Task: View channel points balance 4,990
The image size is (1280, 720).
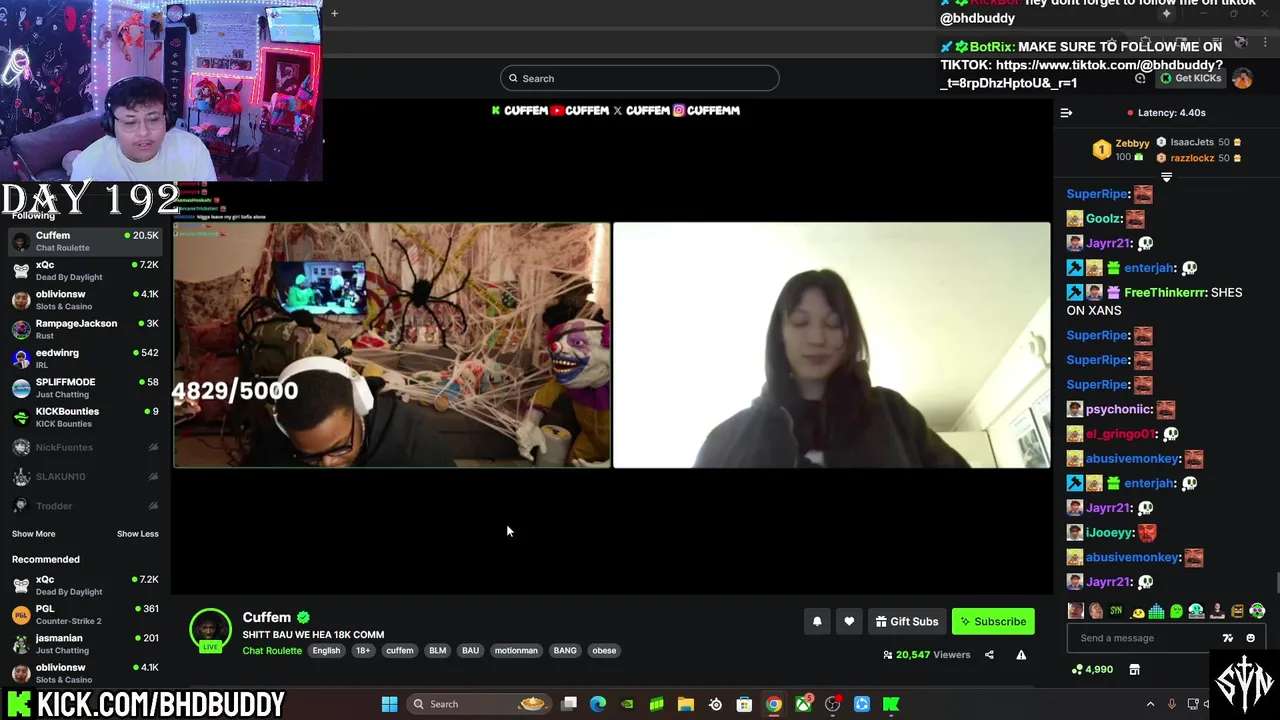Action: [x=1092, y=669]
